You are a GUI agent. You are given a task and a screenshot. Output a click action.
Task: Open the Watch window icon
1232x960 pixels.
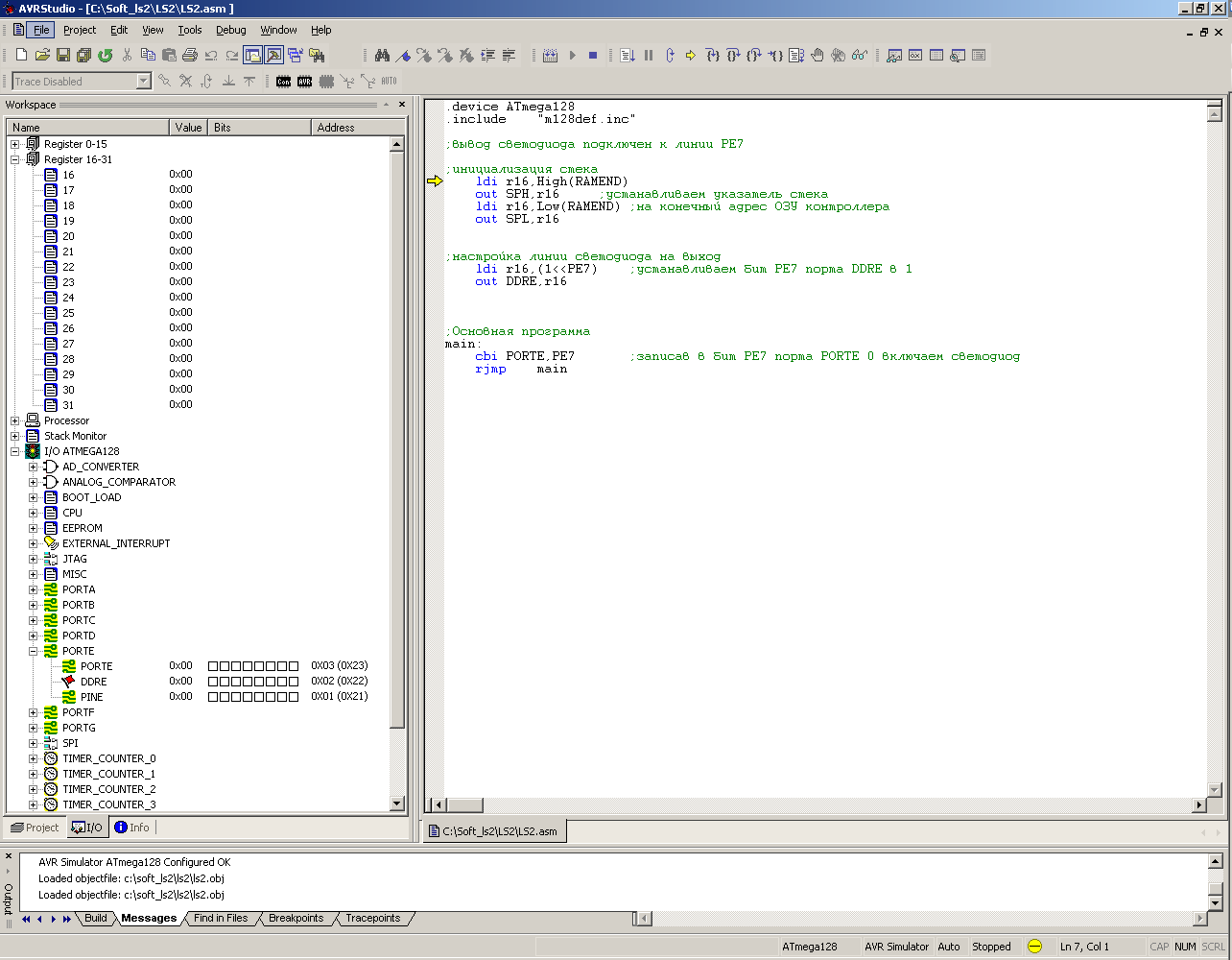(x=893, y=55)
